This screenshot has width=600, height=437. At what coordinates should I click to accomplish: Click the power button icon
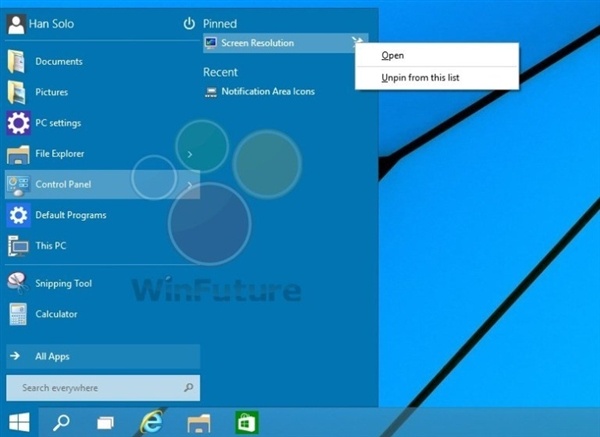(x=189, y=24)
